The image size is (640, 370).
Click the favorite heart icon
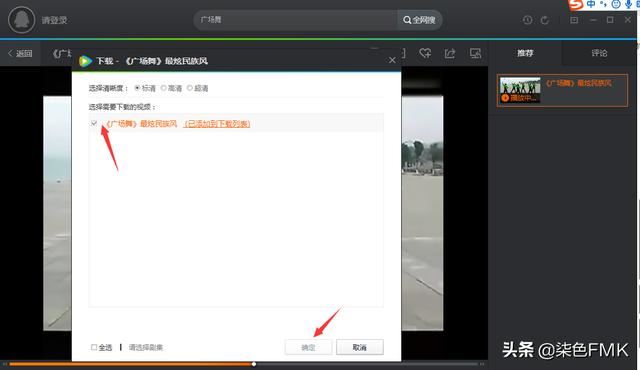(425, 53)
